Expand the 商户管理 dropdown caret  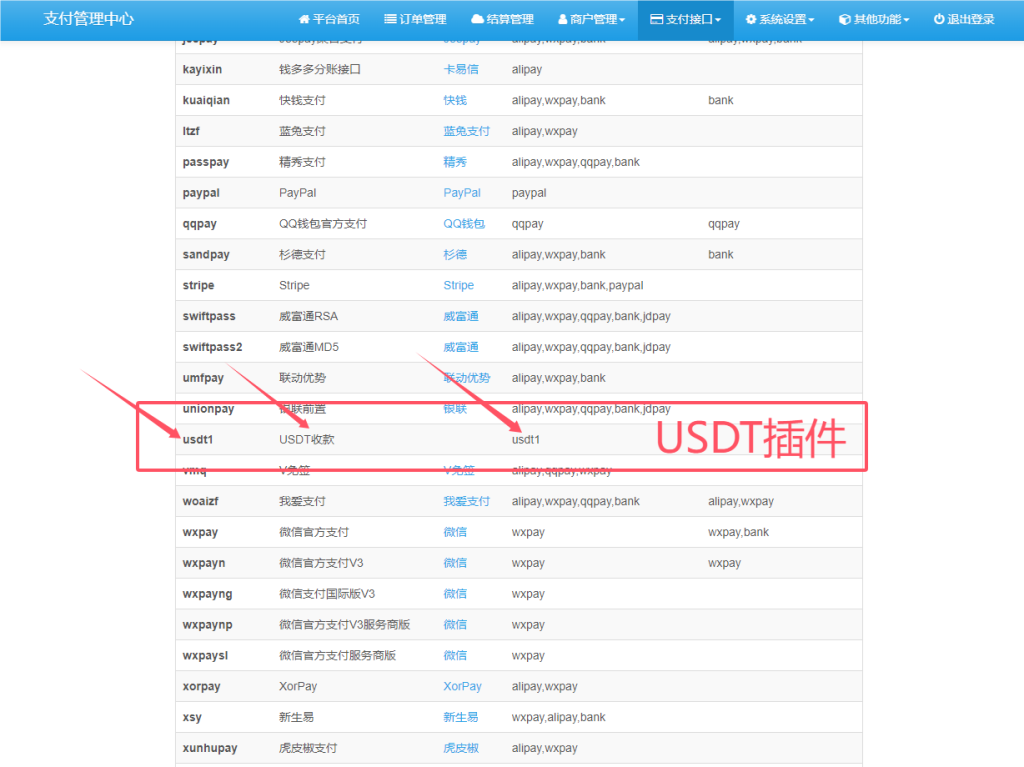coord(622,20)
